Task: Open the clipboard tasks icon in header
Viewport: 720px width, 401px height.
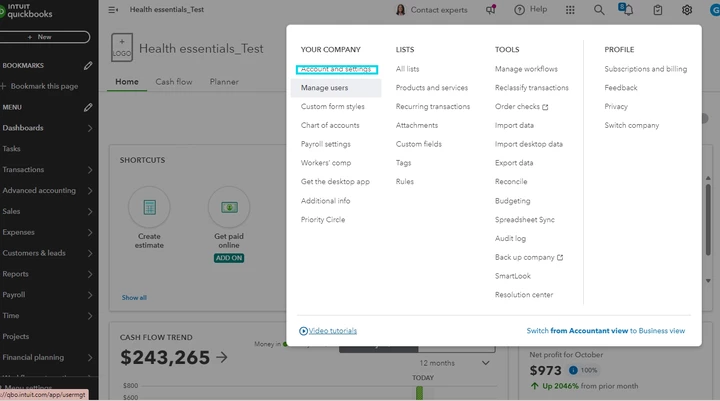Action: click(658, 10)
